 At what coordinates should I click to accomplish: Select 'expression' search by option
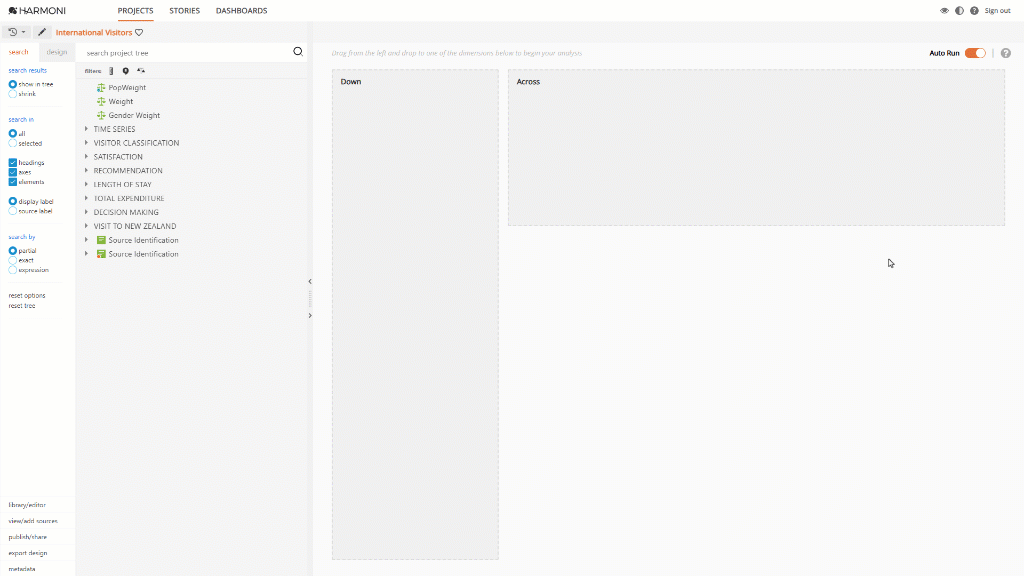coord(12,270)
